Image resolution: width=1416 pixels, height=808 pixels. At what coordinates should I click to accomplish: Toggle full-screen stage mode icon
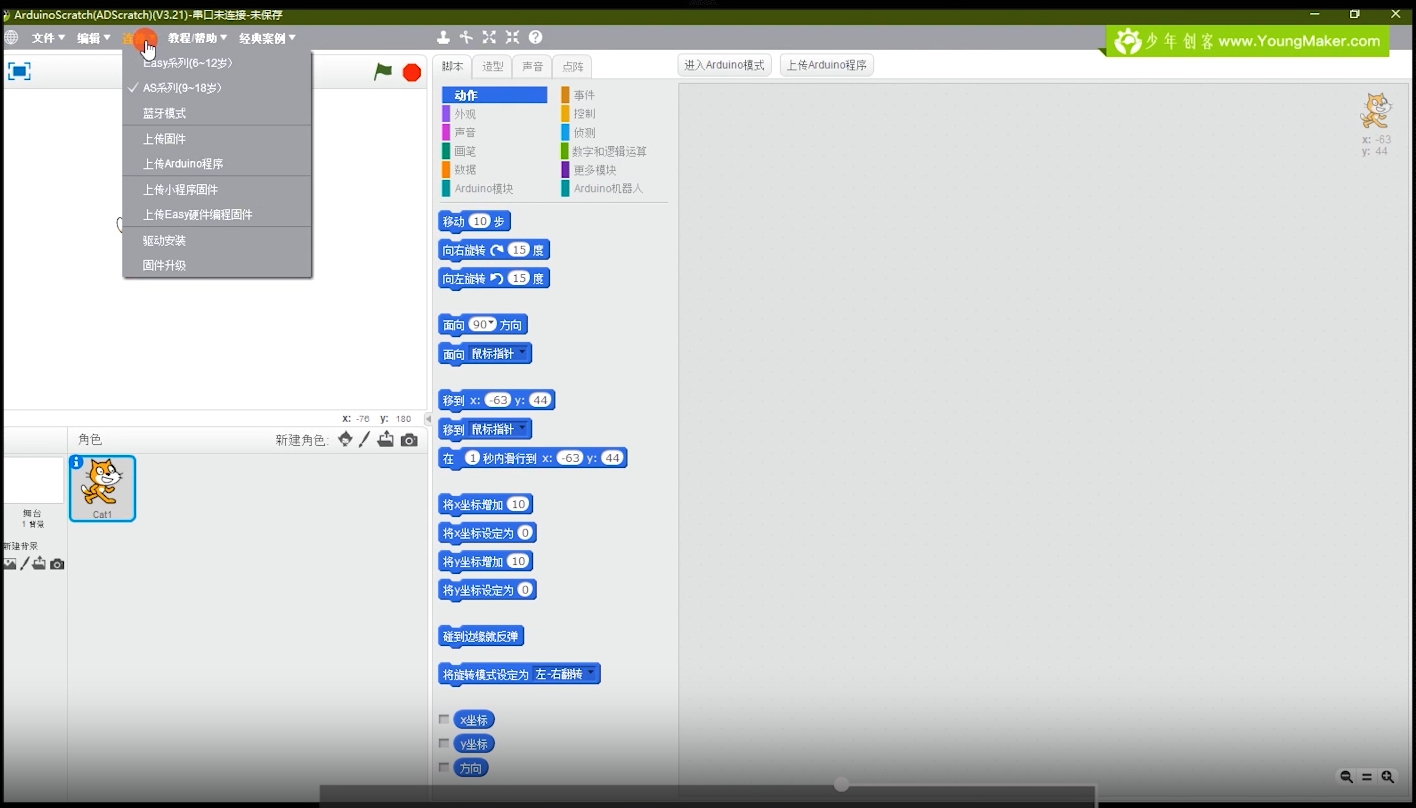click(19, 71)
